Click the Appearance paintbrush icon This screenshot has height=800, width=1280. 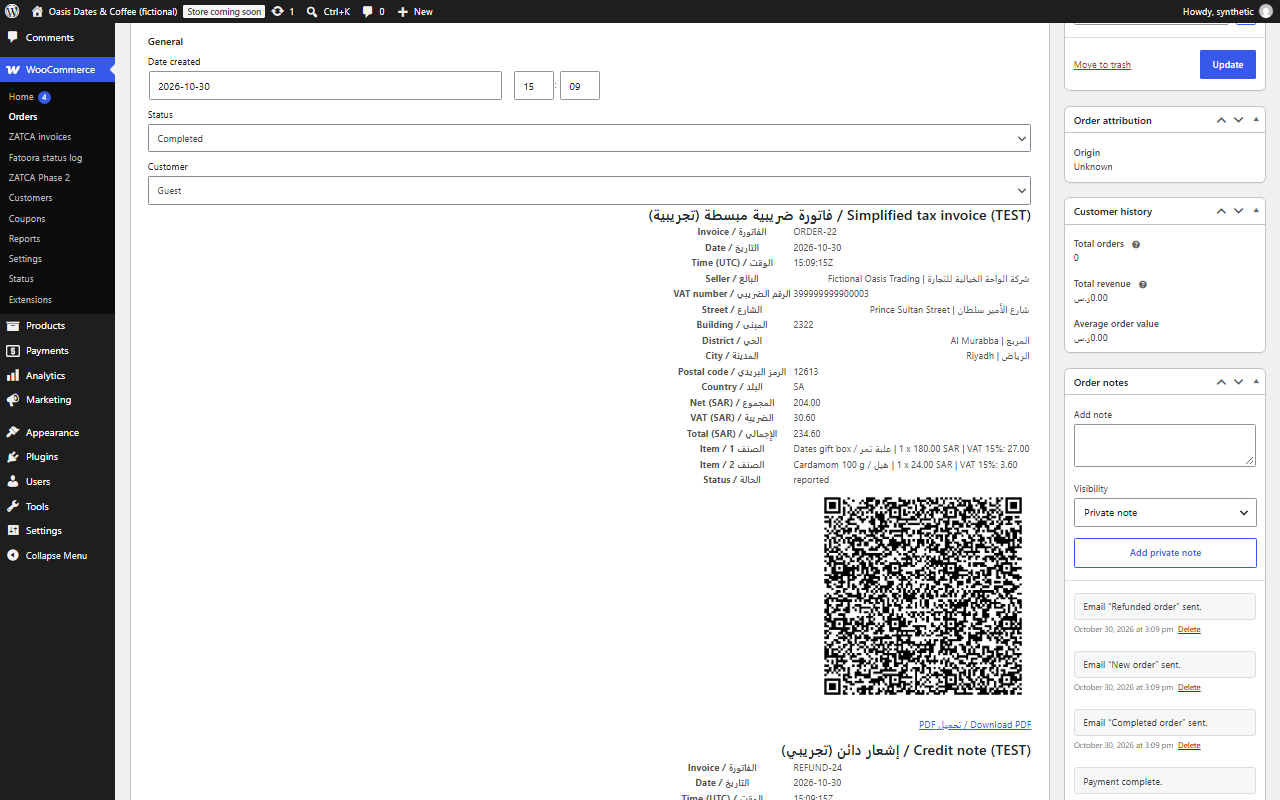[x=12, y=432]
